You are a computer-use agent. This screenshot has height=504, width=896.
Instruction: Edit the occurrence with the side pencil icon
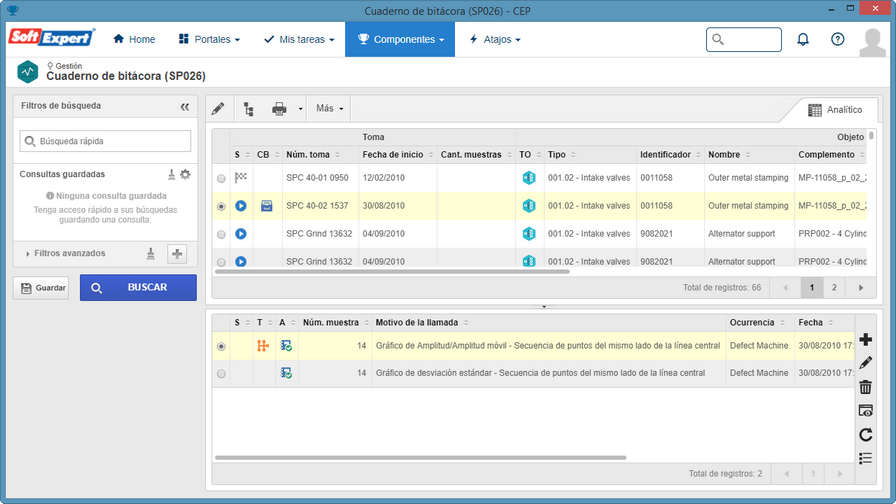tap(865, 363)
